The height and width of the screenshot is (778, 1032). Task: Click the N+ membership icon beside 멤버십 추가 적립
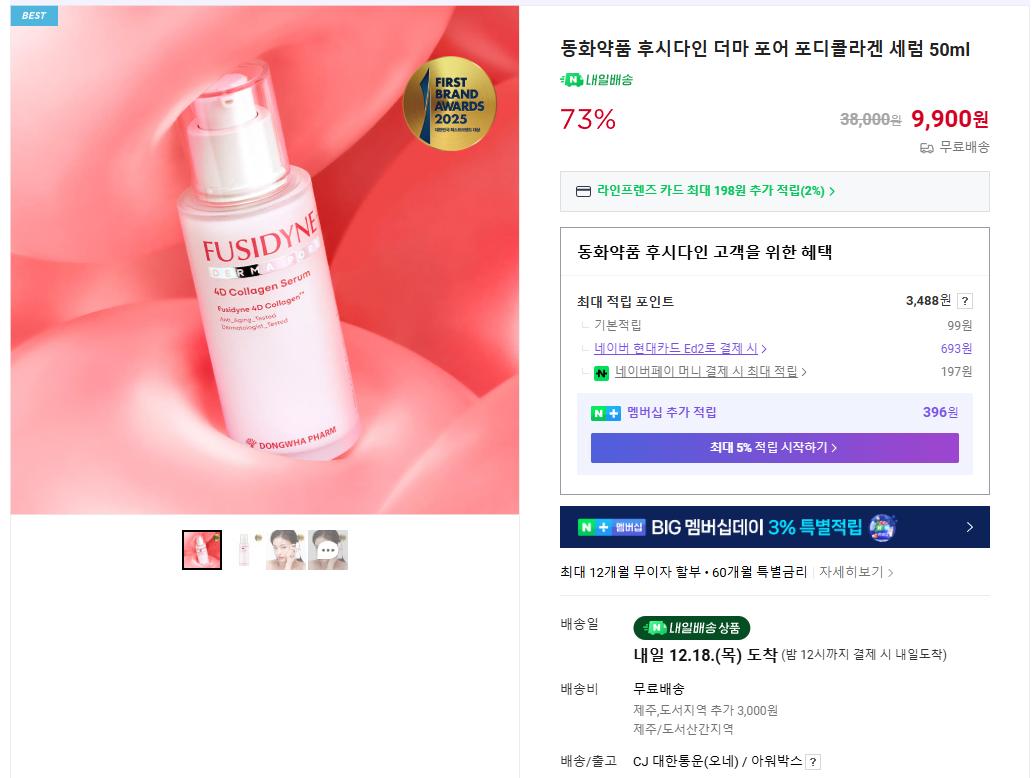[x=606, y=413]
